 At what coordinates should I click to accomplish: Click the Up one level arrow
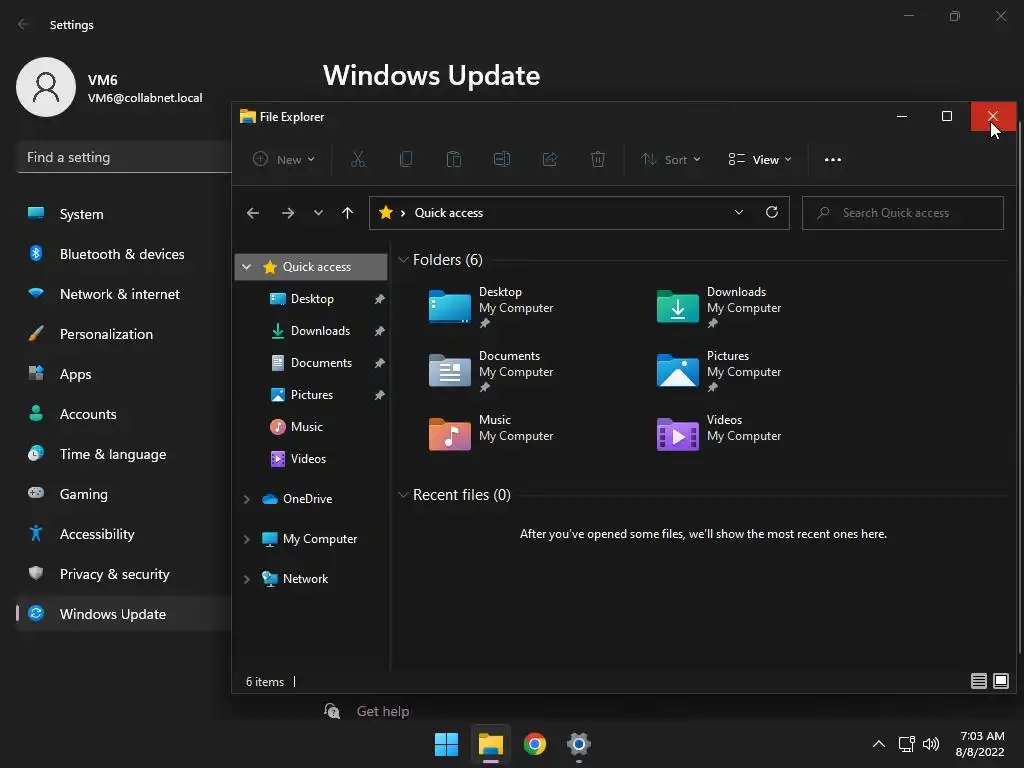(x=347, y=213)
